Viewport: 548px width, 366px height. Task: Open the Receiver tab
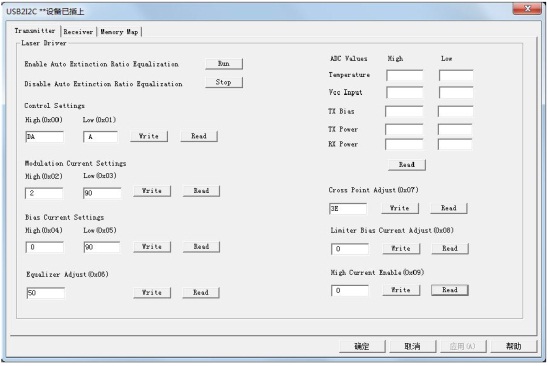78,32
